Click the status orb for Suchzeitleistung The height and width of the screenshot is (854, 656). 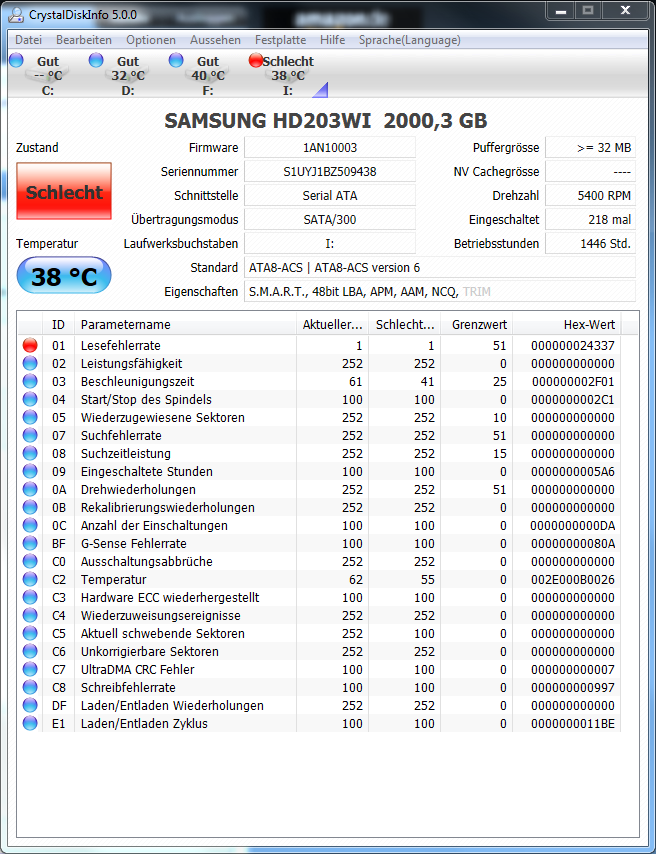[x=30, y=453]
